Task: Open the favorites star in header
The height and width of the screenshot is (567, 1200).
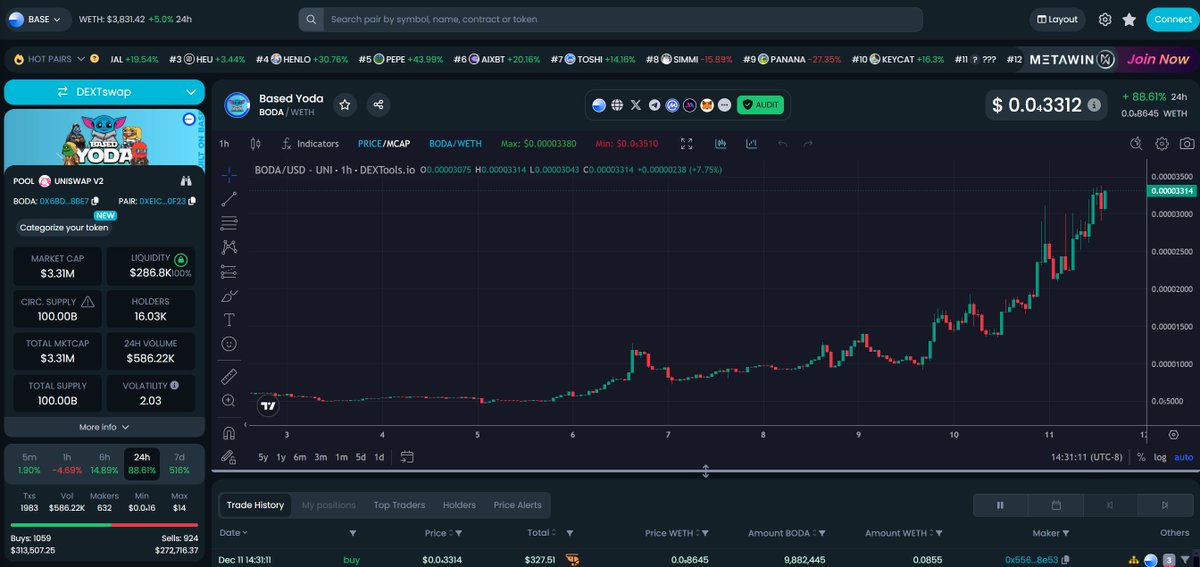Action: [x=1129, y=19]
